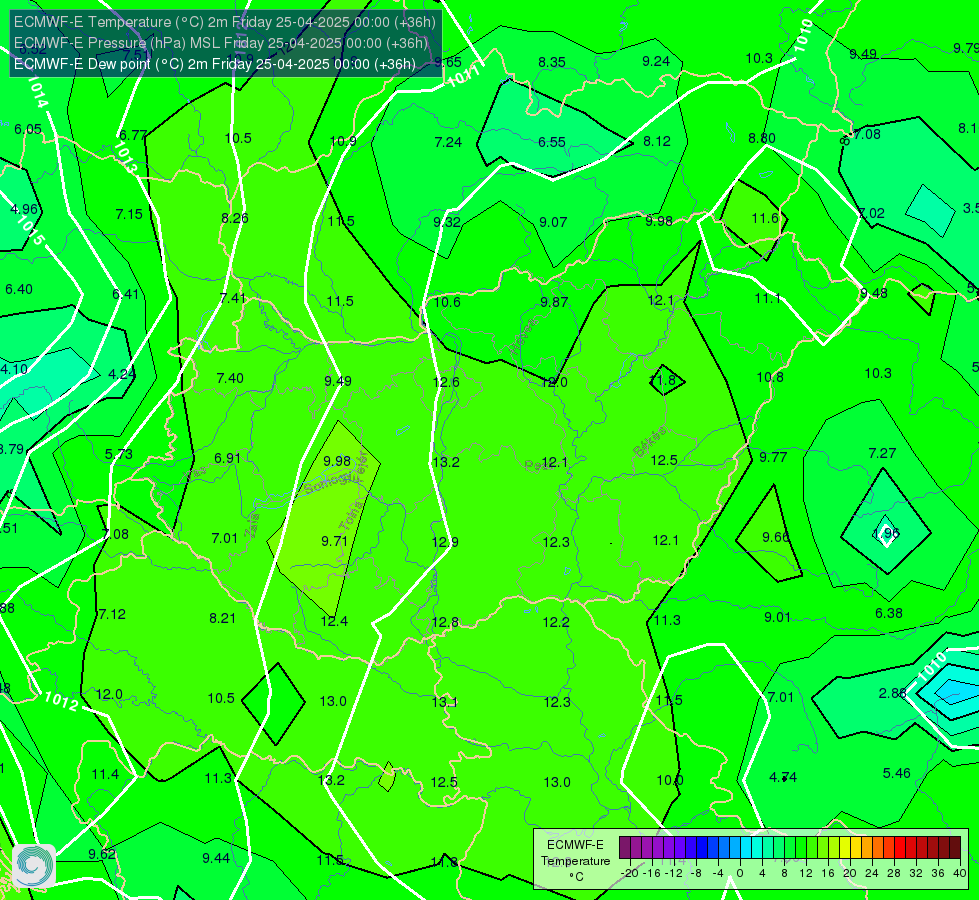
Task: Click the 10.9 dew point value
Action: tap(343, 141)
